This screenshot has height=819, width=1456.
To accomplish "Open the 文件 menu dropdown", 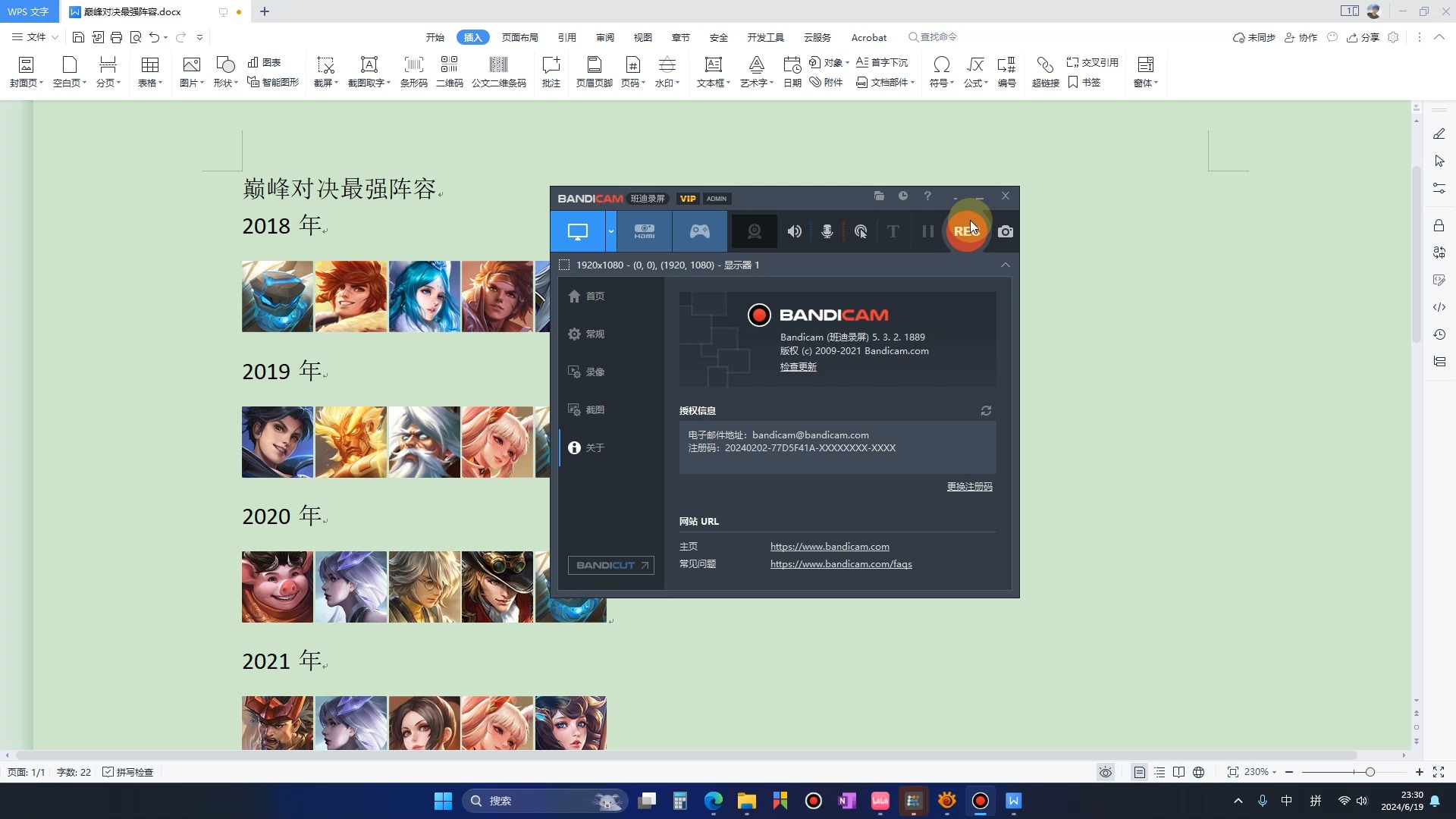I will pos(35,36).
